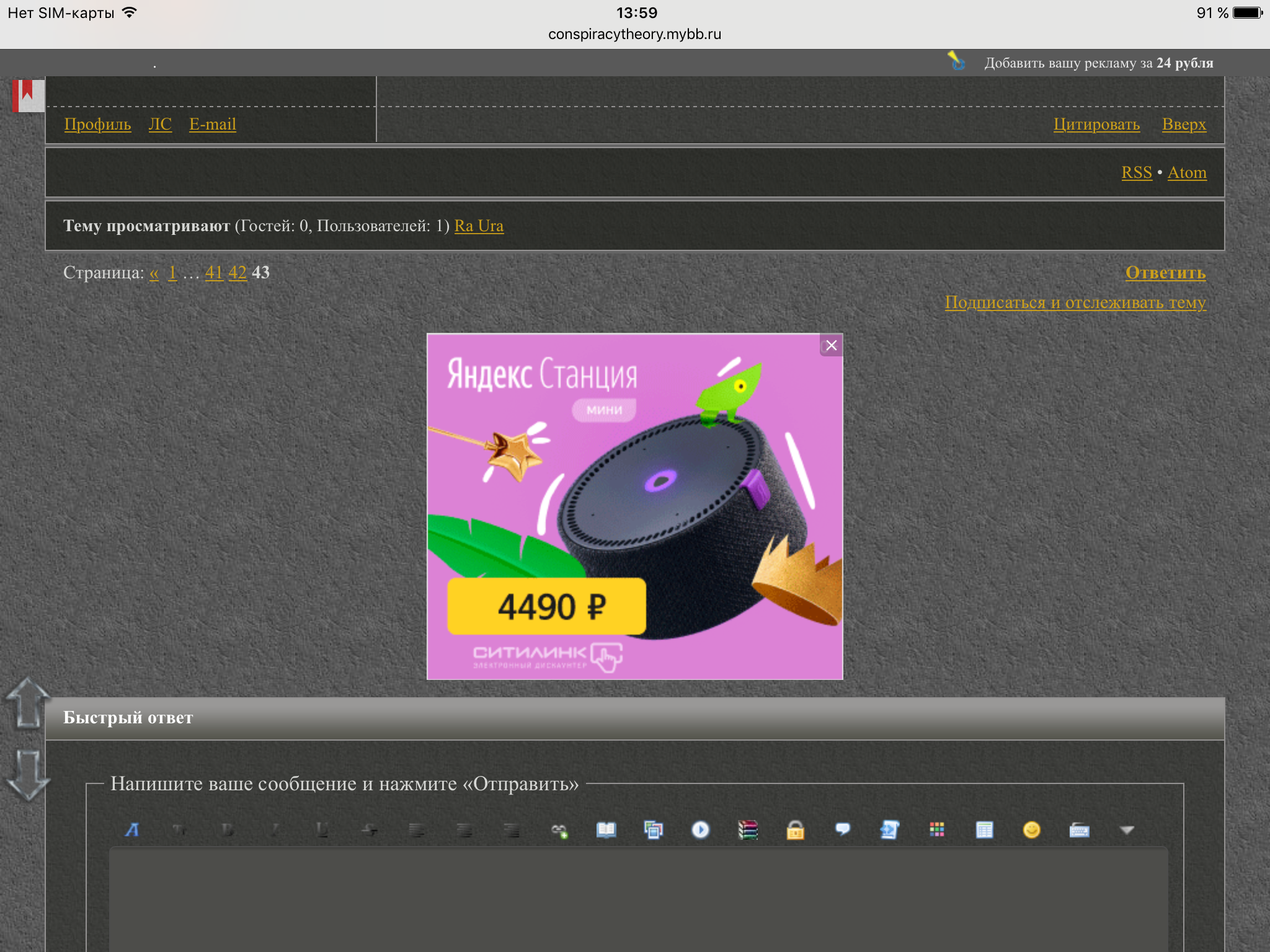
Task: Open the Ra Ura user profile link
Action: tap(479, 226)
